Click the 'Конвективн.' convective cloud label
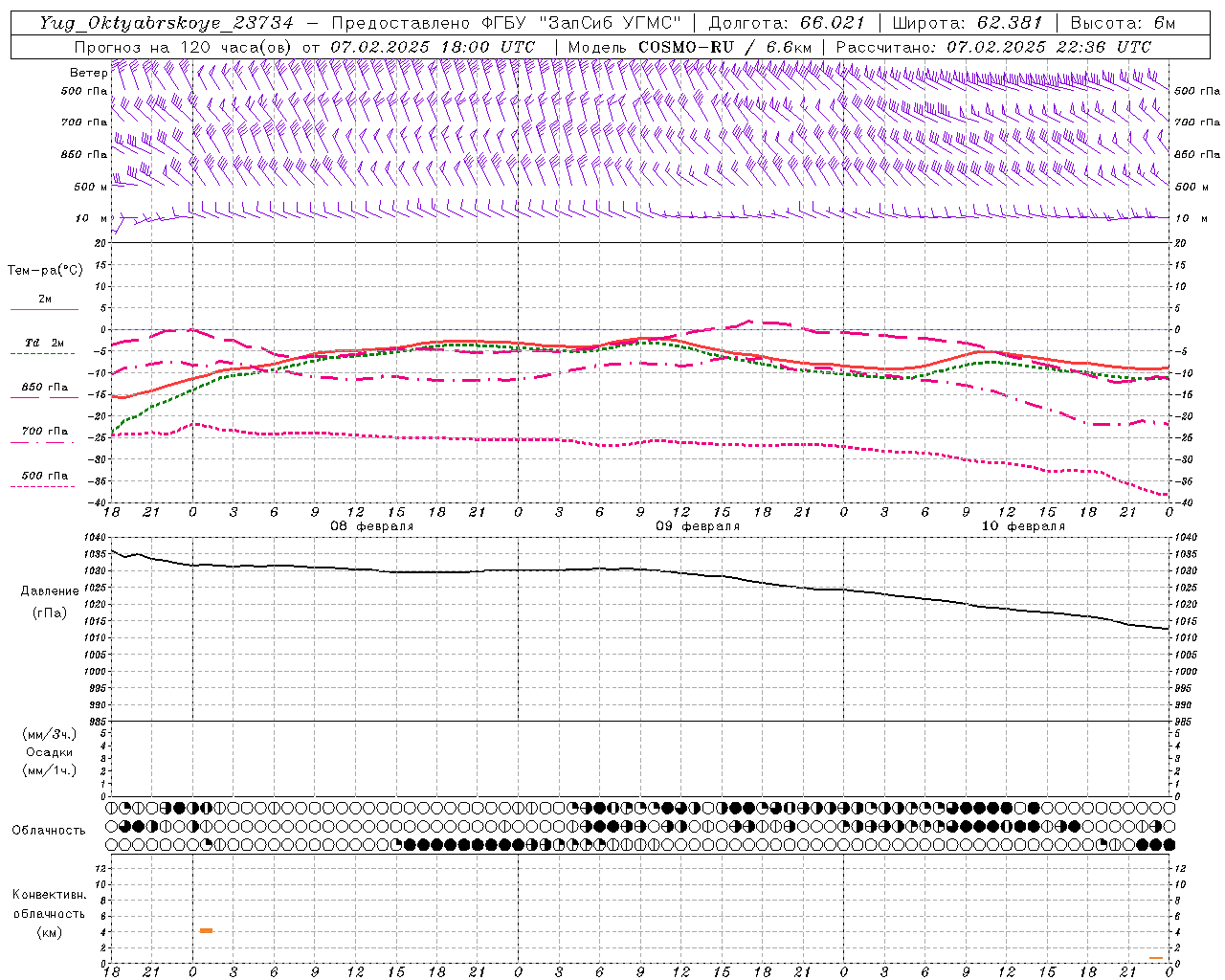This screenshot has height=980, width=1225. [x=49, y=895]
